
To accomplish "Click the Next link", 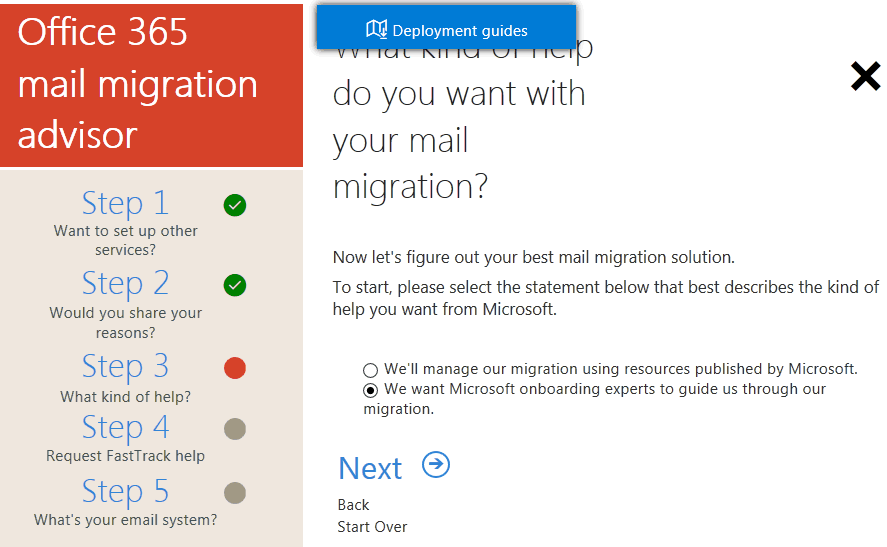I will point(370,468).
